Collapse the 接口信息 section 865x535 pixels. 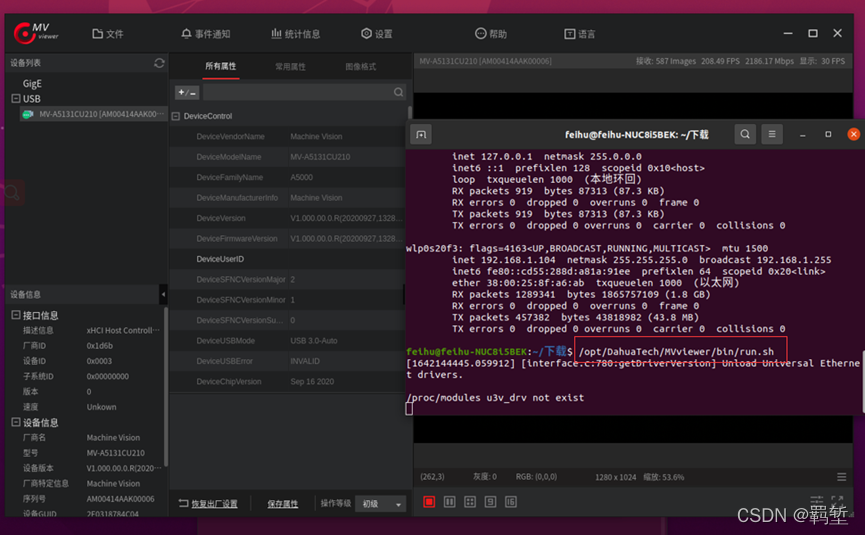coord(16,315)
